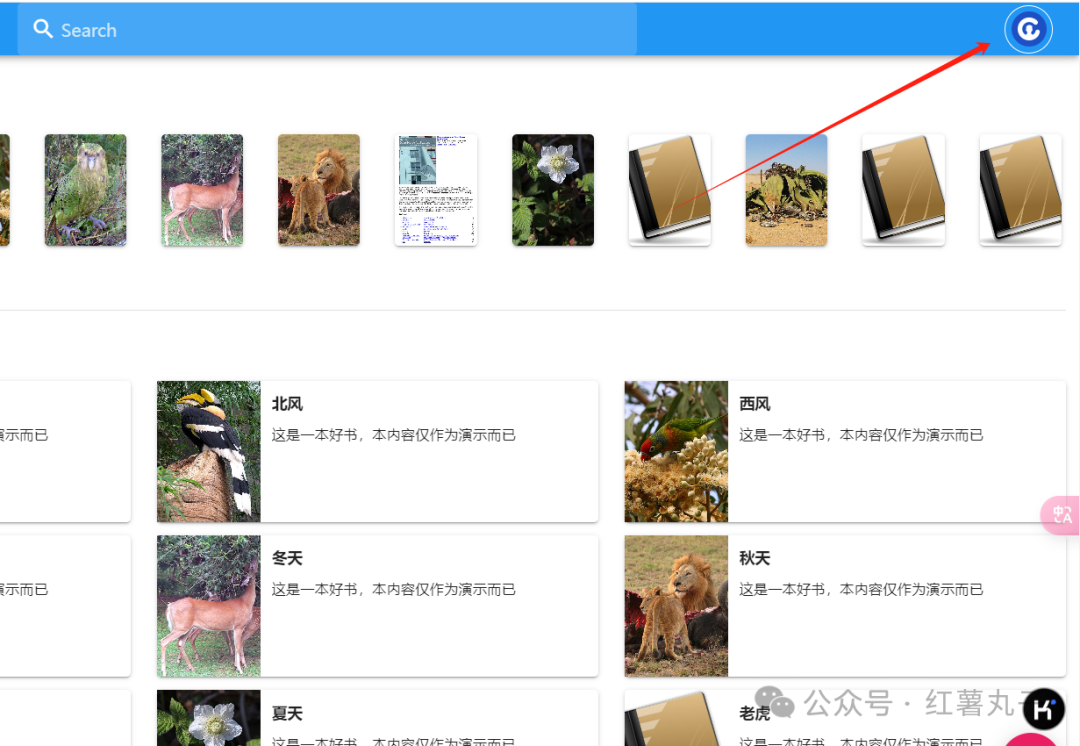Click the black K floating icon
This screenshot has width=1080, height=746.
tap(1043, 709)
